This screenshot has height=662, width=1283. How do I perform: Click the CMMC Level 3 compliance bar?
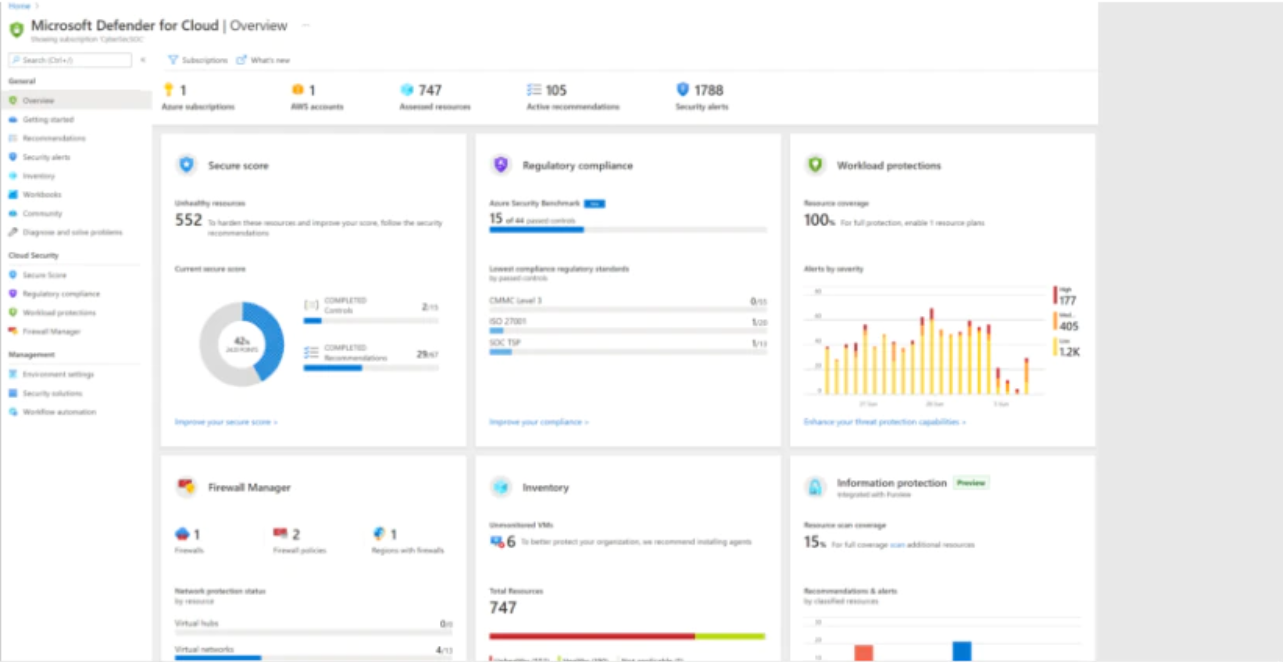coord(628,311)
